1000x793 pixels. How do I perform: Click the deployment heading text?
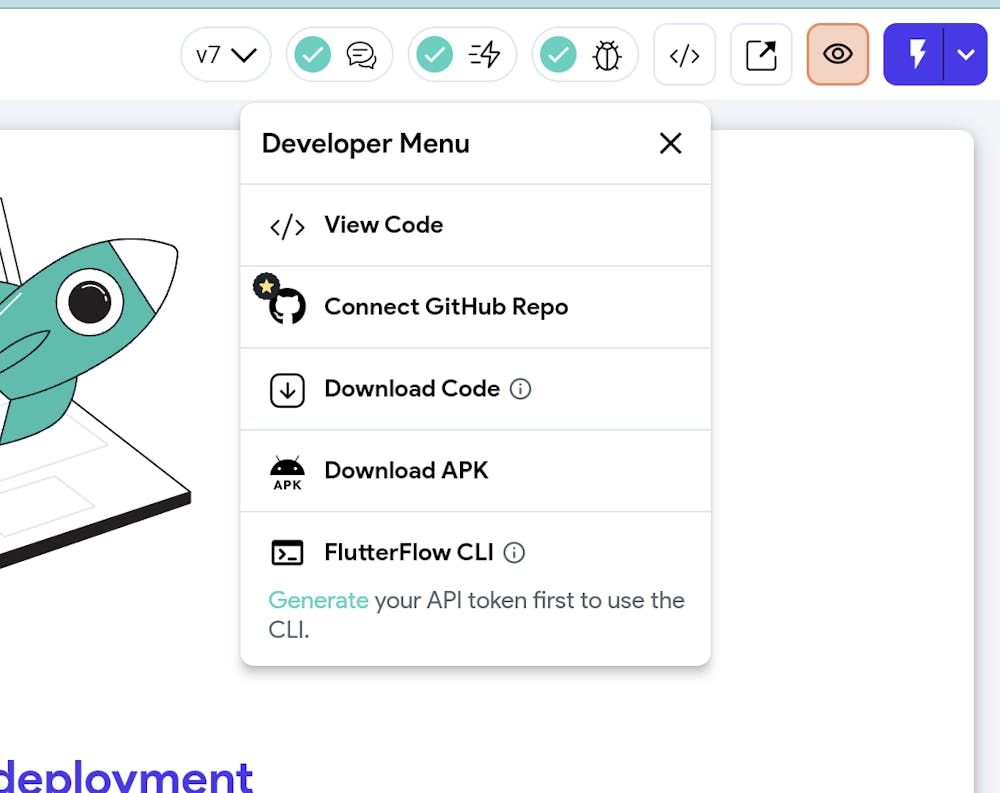click(x=126, y=776)
